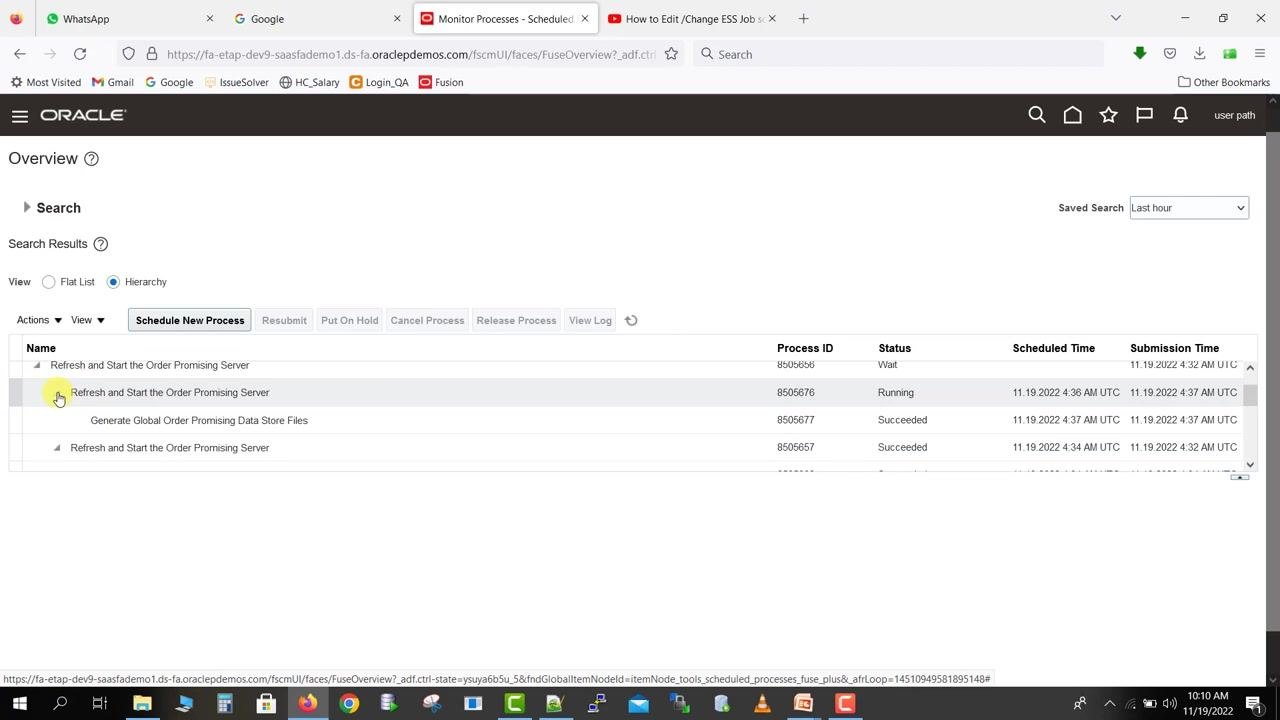Open the Oracle navigator hamburger menu
Screen dimensions: 1280x720
coord(19,116)
